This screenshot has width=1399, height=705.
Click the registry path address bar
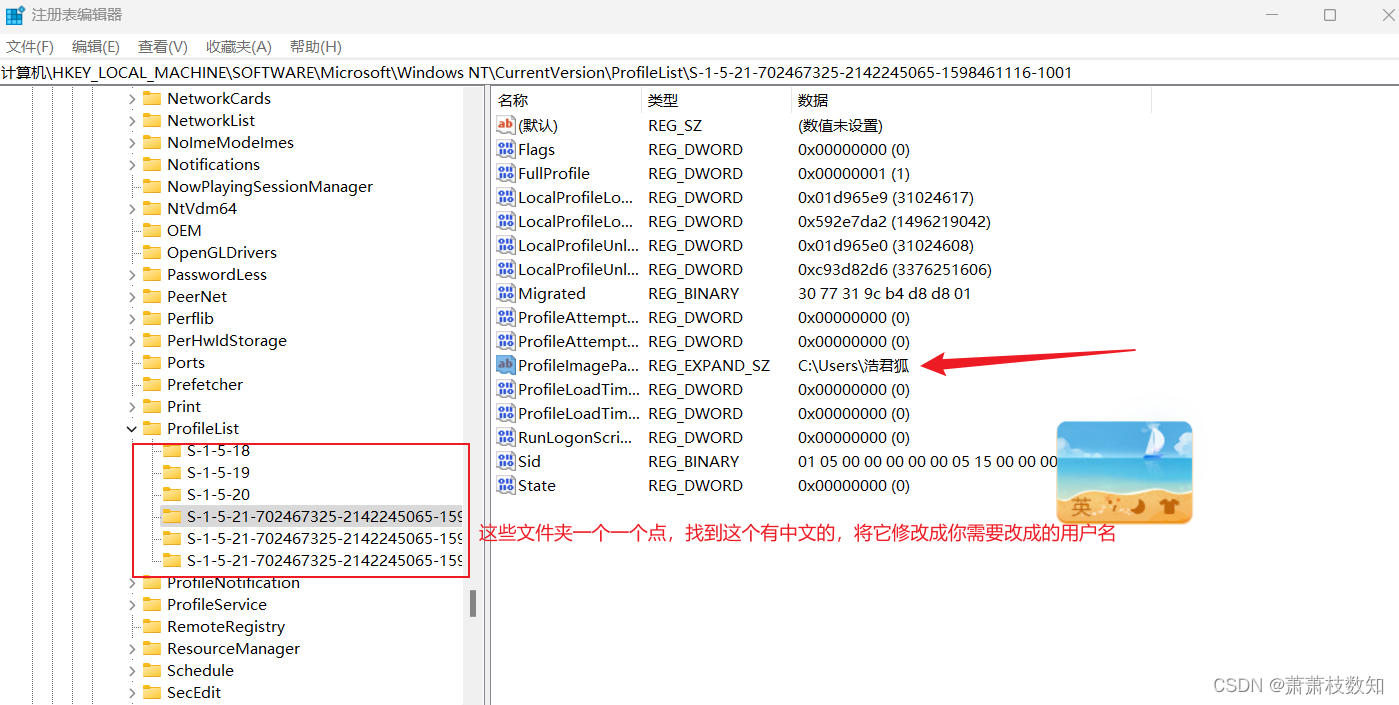click(699, 72)
